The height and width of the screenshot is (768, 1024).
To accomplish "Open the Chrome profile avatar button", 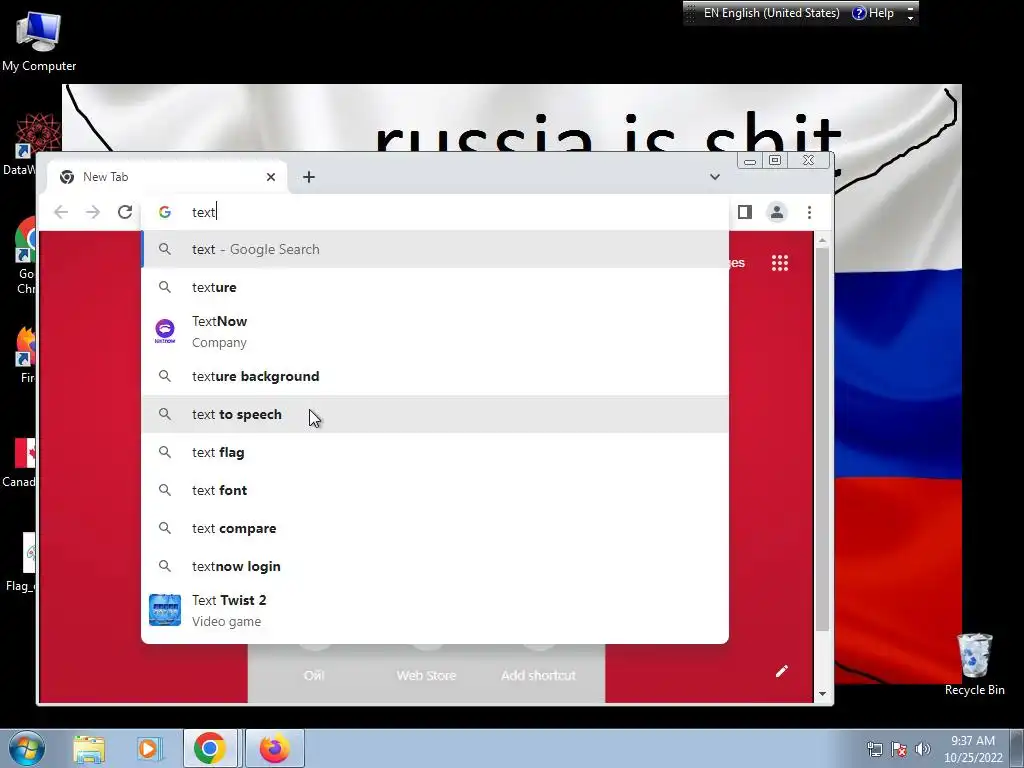I will click(x=776, y=212).
